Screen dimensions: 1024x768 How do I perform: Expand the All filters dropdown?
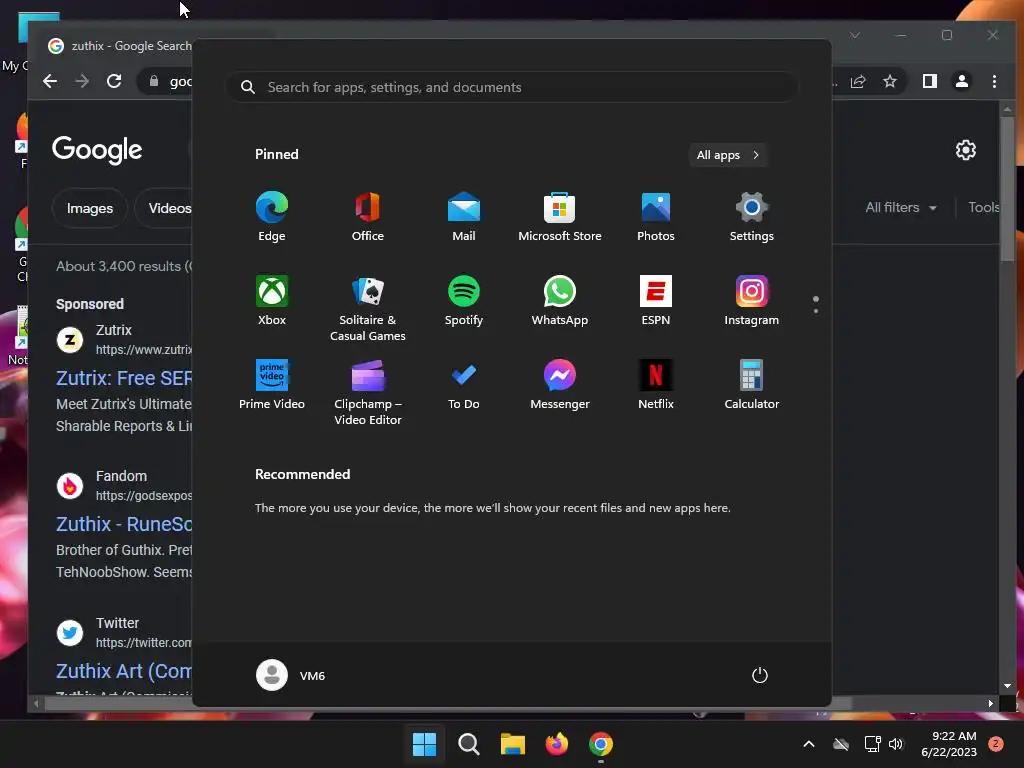(x=901, y=208)
